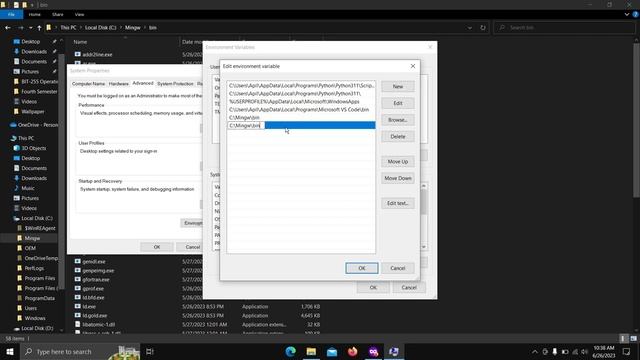Switch to details view icon in status bar
The width and height of the screenshot is (640, 360).
[622, 338]
